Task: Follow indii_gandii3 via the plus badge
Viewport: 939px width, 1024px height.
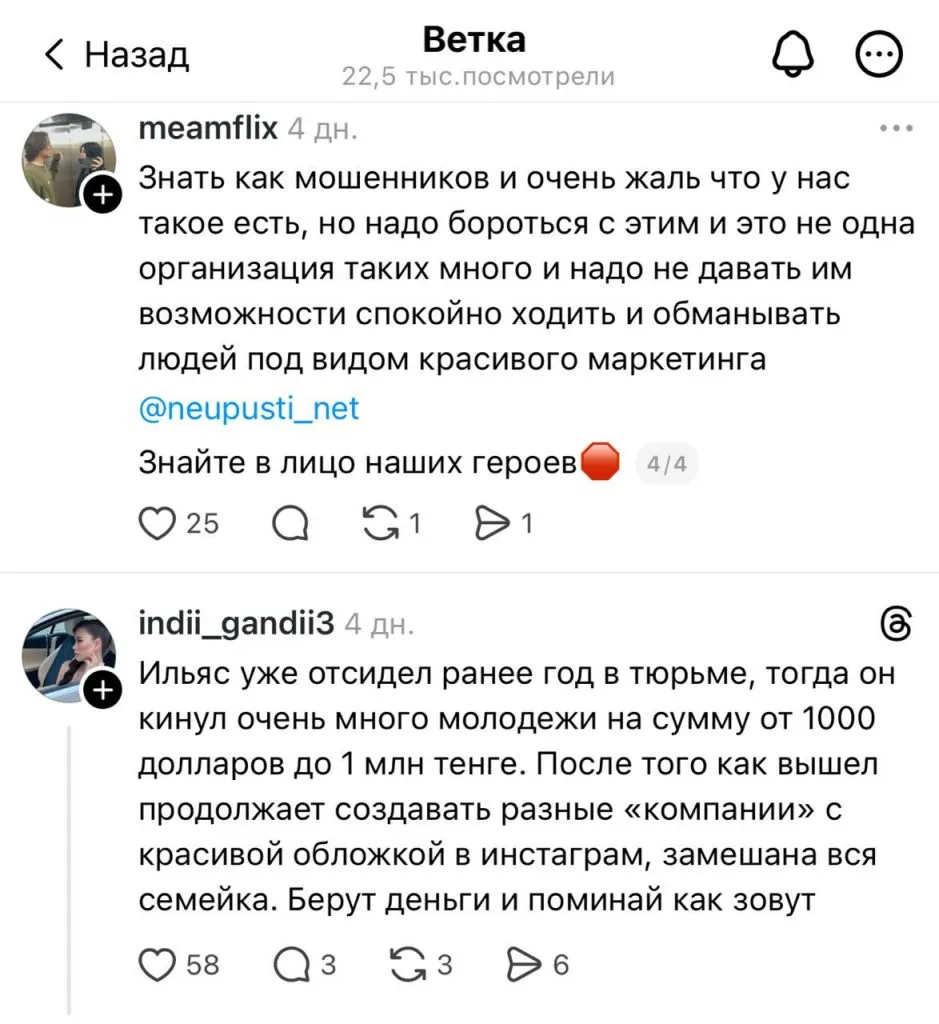Action: point(103,690)
